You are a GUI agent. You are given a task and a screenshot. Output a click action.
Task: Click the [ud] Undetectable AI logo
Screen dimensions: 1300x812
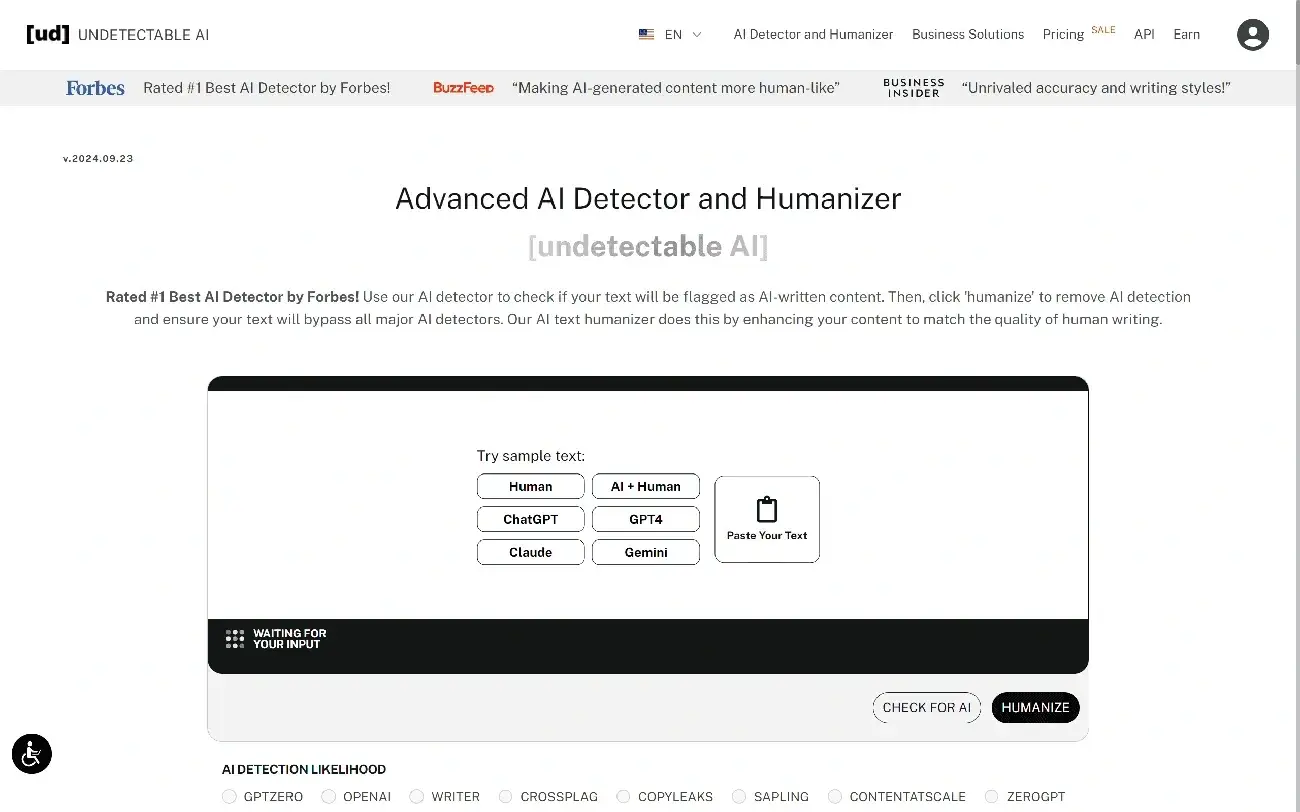[117, 34]
